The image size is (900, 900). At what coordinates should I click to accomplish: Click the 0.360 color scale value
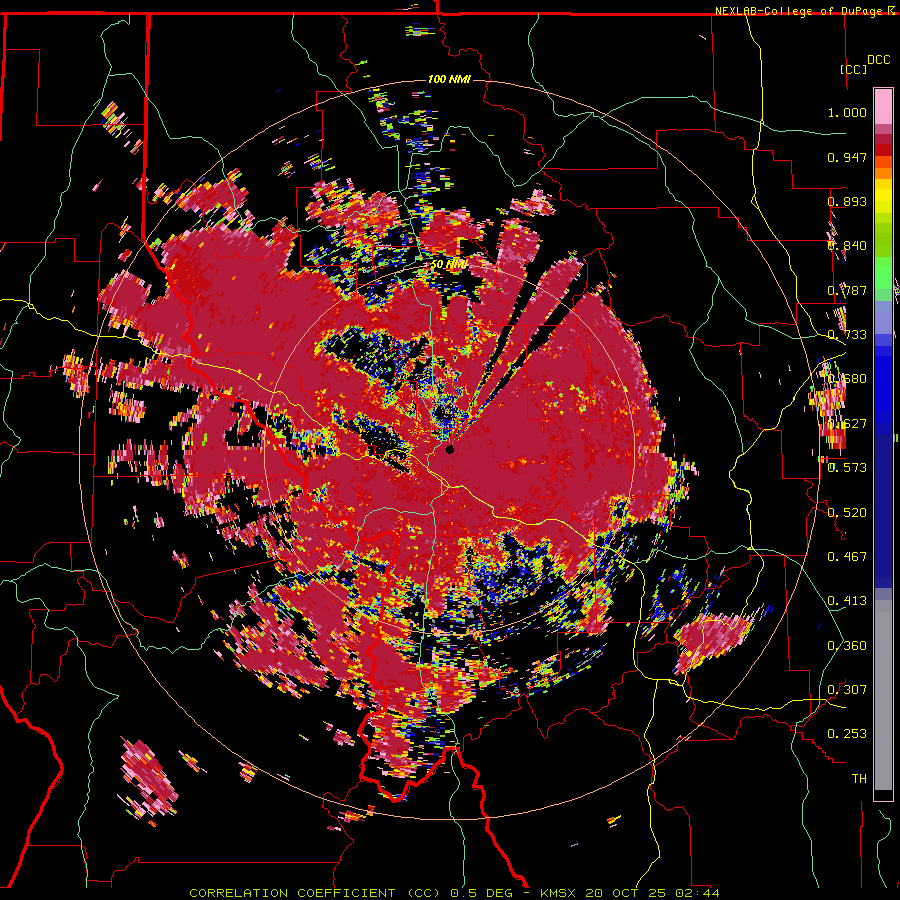847,646
